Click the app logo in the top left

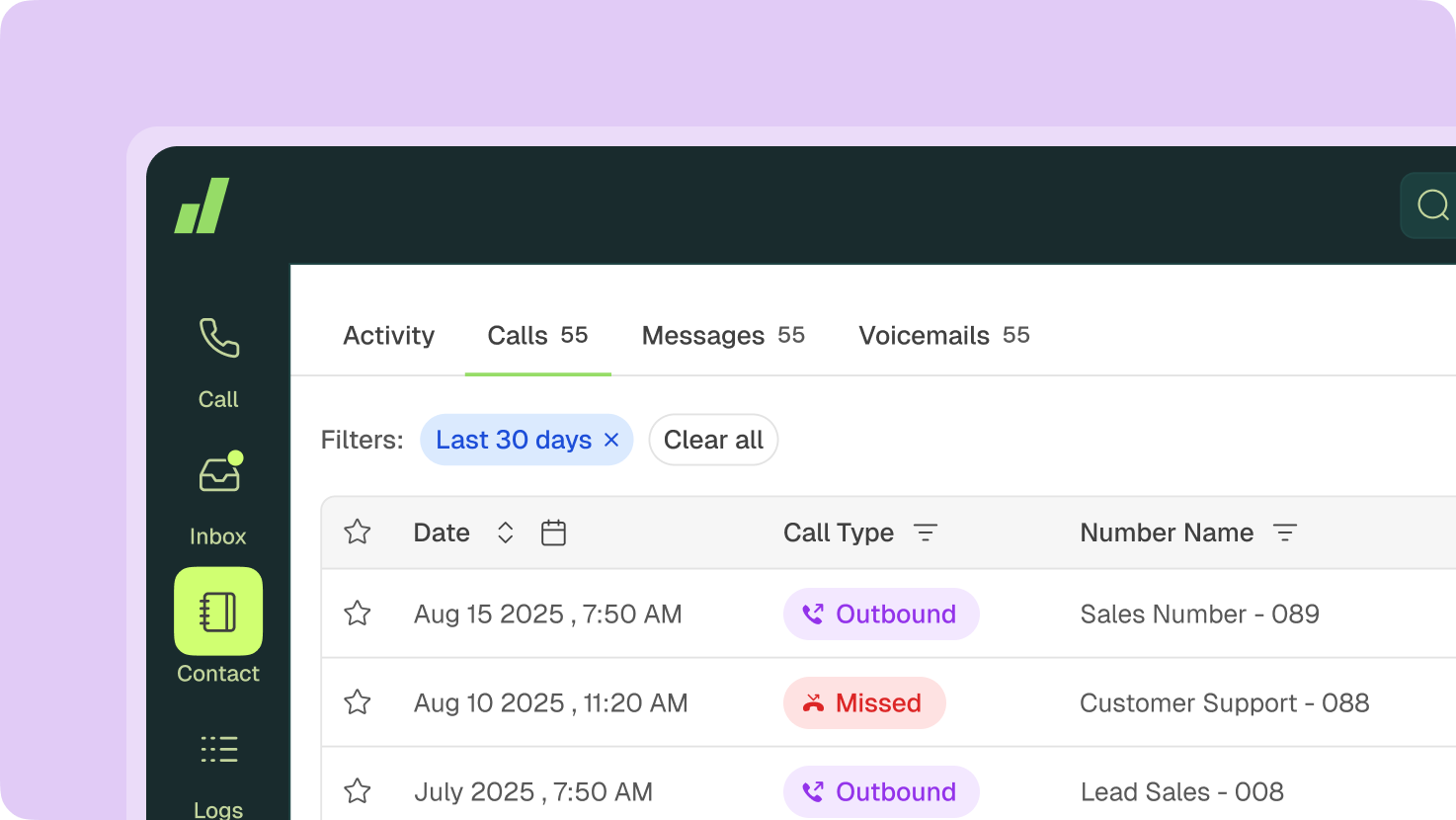201,205
